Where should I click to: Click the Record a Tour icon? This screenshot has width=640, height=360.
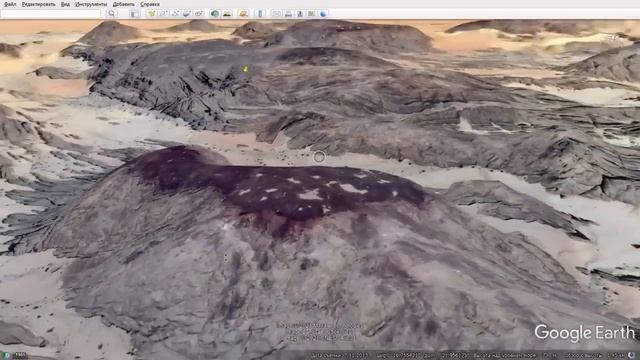199,13
